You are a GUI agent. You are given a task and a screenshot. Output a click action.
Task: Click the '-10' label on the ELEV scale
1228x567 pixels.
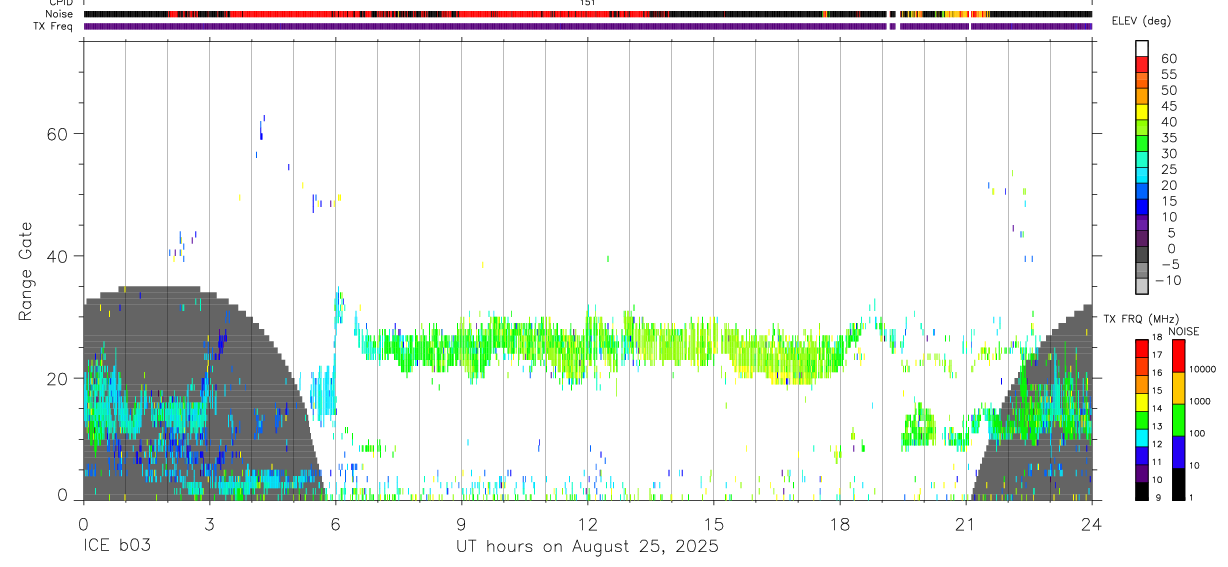click(1169, 280)
